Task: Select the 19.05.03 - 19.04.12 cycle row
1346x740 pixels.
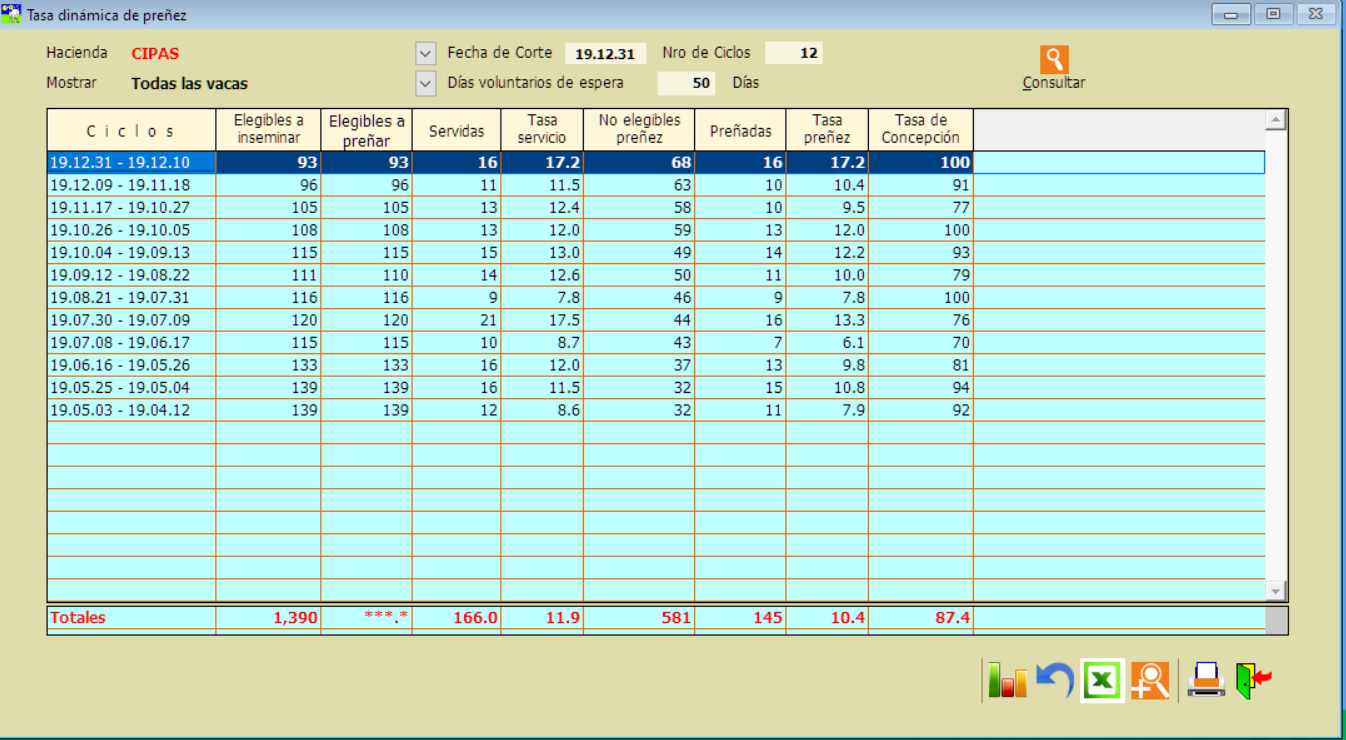Action: coord(120,410)
